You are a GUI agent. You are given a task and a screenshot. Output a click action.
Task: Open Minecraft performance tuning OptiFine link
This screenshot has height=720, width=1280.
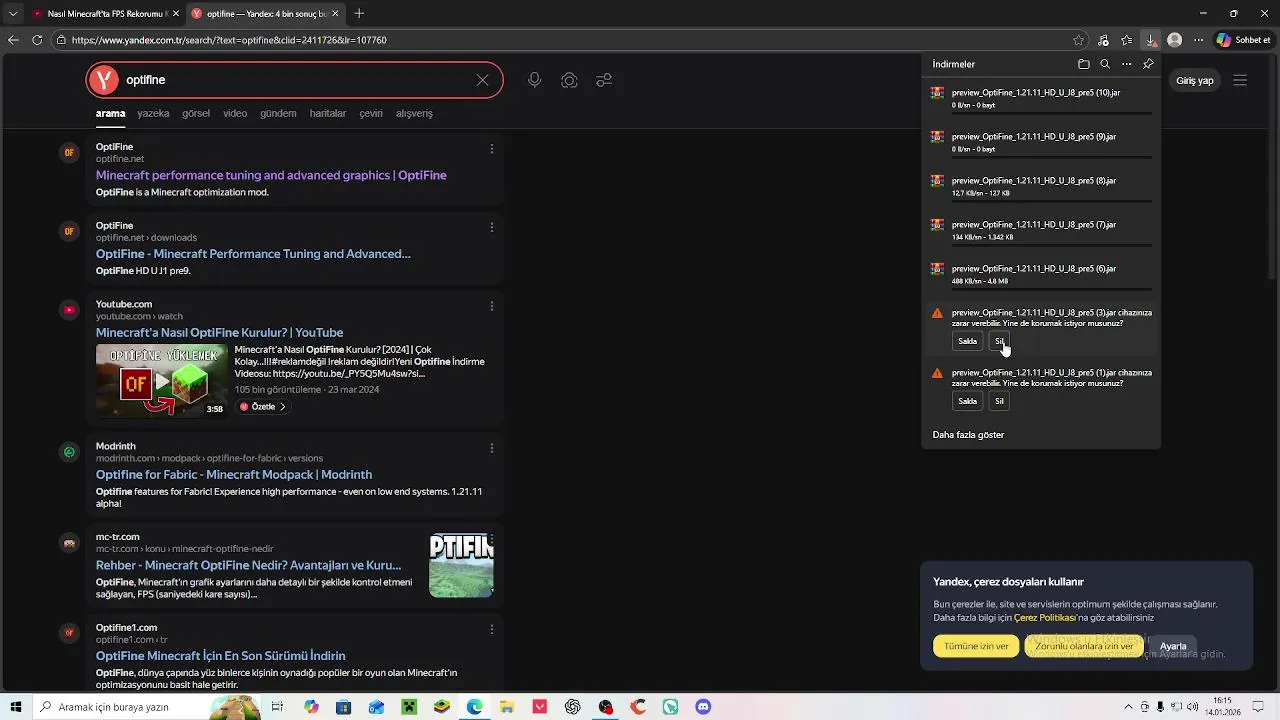[x=271, y=175]
